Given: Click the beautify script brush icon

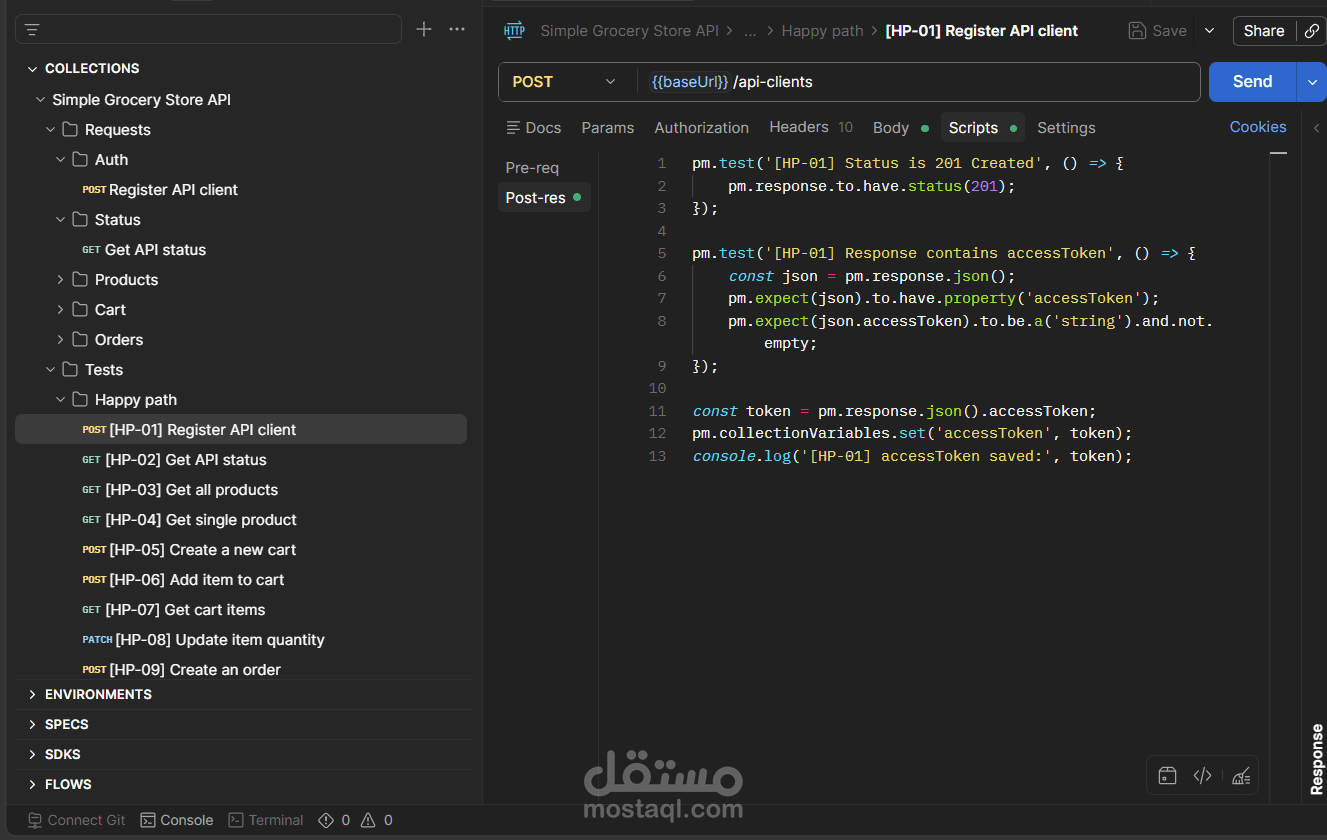Looking at the screenshot, I should (x=1240, y=776).
